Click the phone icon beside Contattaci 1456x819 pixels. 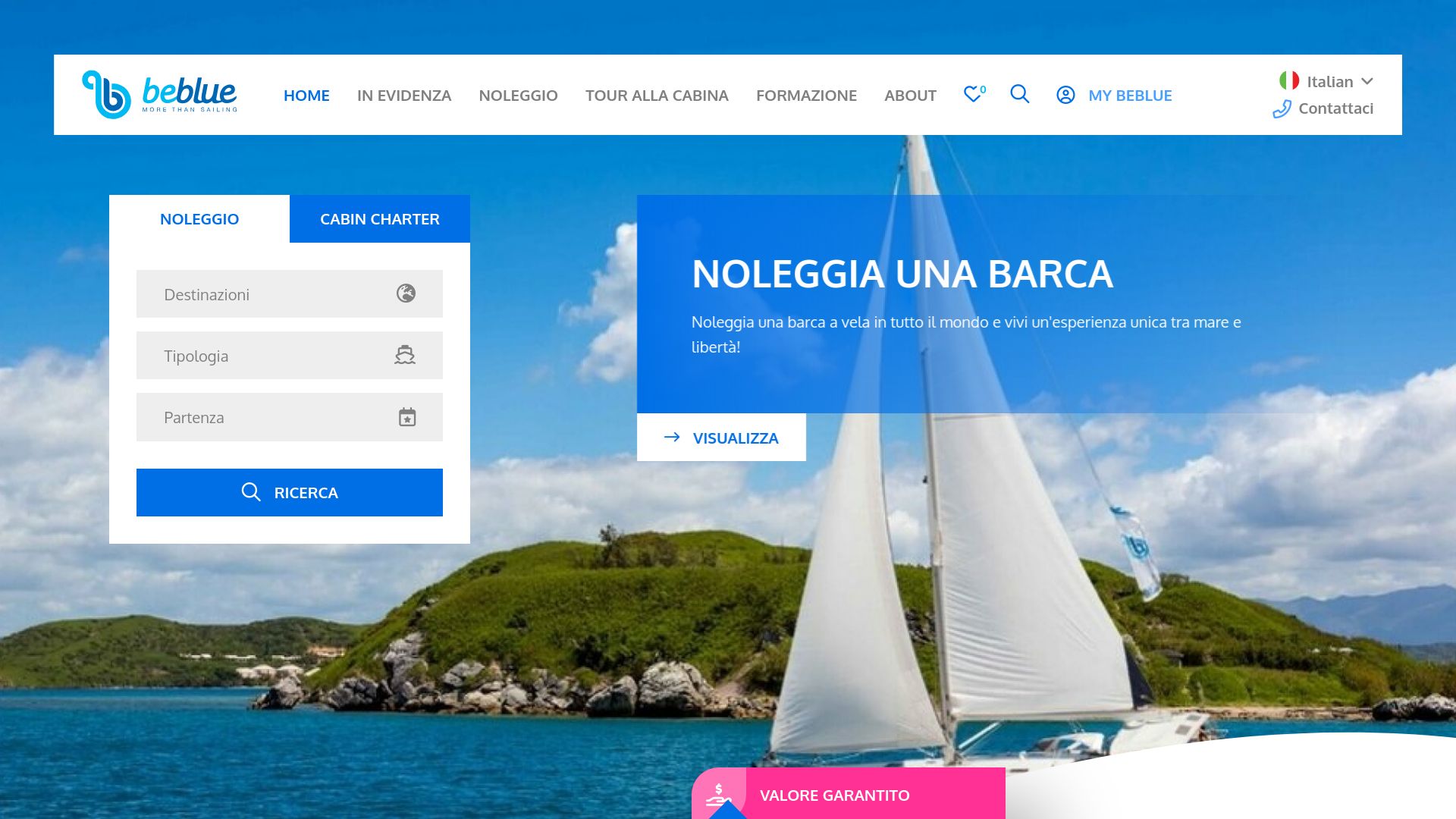[x=1282, y=109]
